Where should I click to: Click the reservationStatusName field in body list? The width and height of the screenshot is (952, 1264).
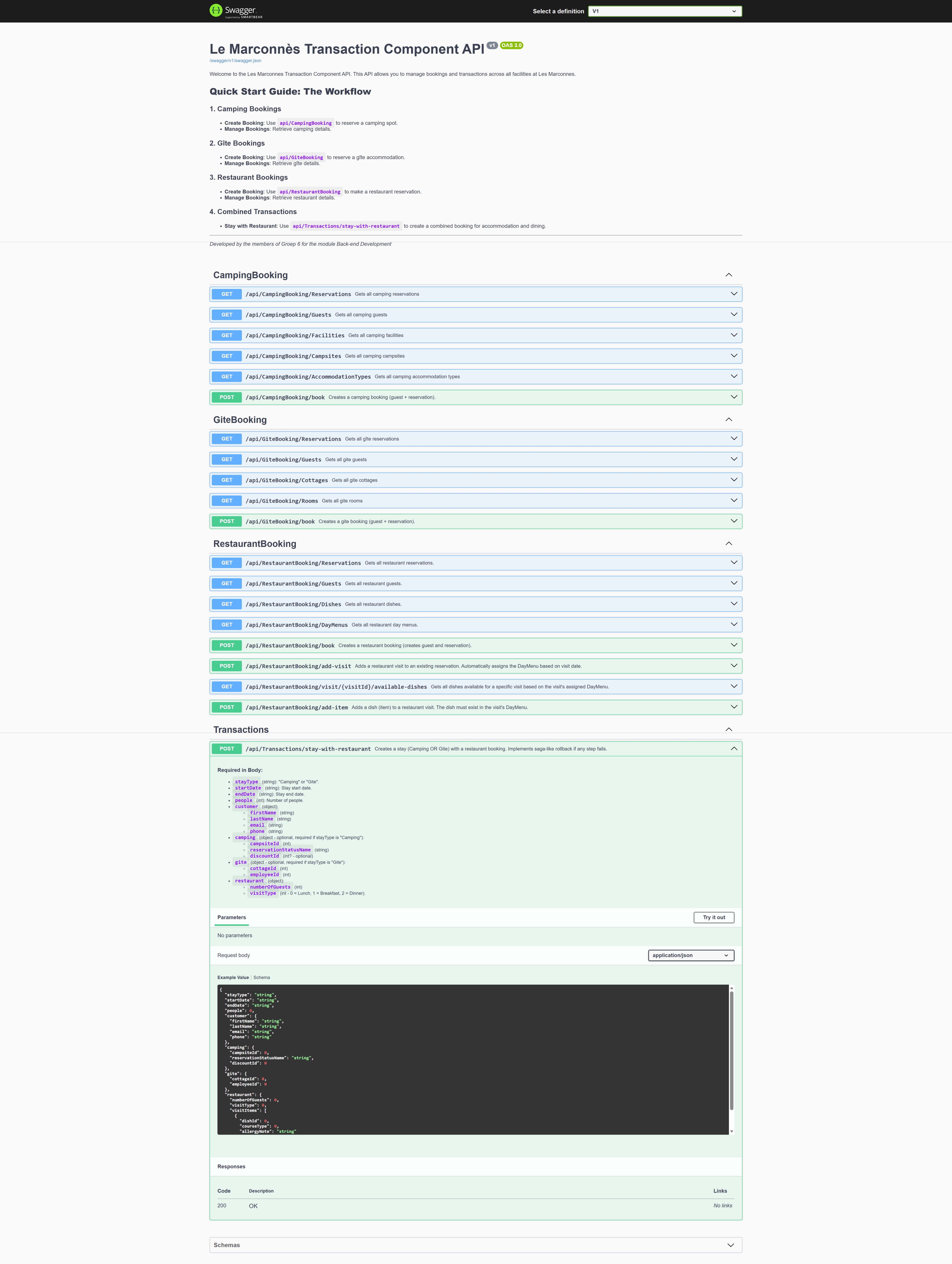[x=280, y=850]
